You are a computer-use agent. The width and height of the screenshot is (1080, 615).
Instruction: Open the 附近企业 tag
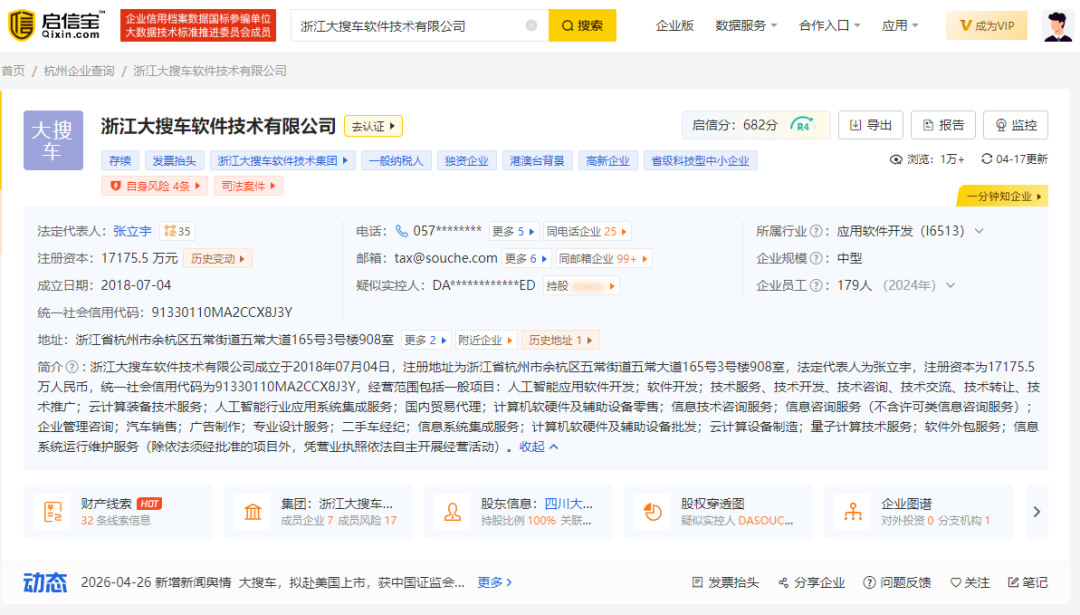(x=486, y=340)
